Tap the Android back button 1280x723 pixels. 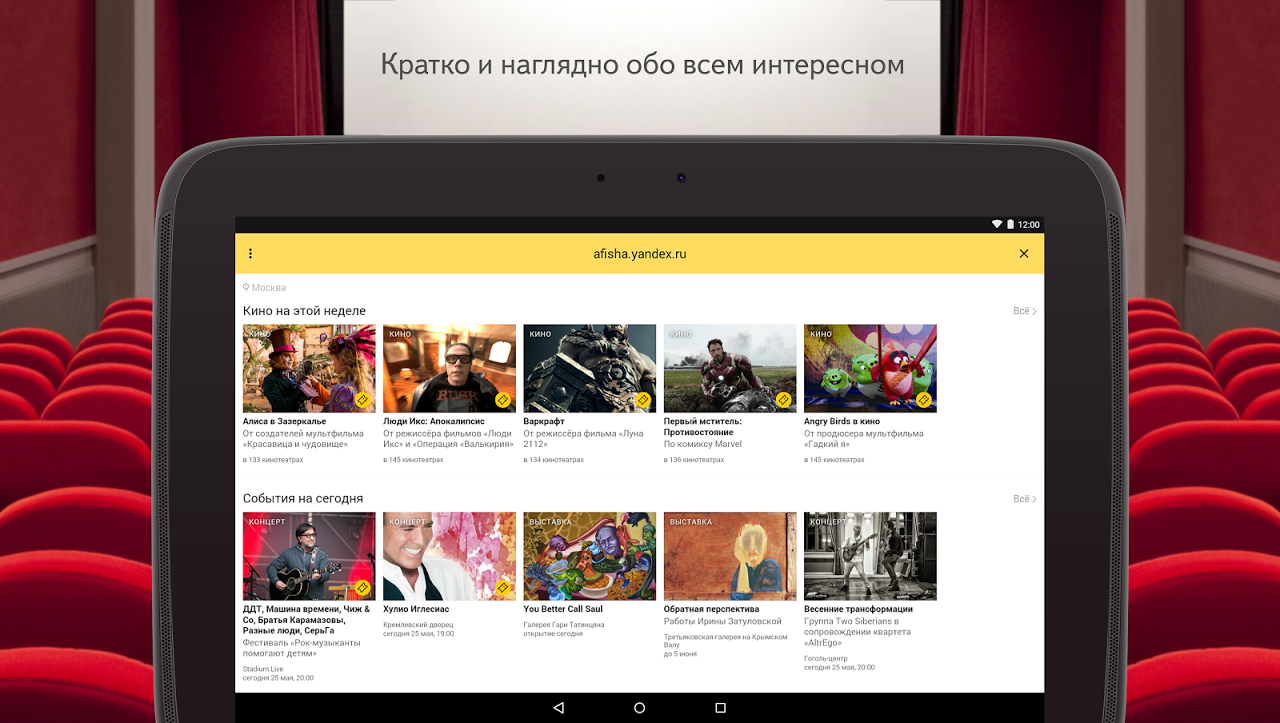point(558,708)
